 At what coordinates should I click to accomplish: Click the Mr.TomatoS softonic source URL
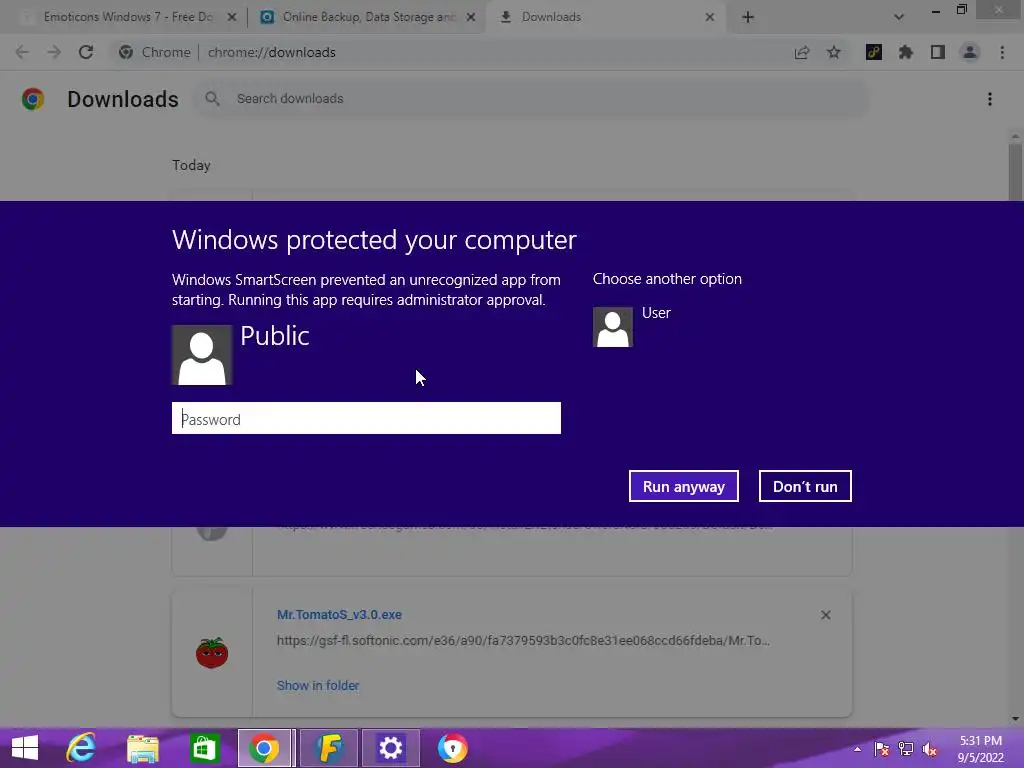pos(523,641)
